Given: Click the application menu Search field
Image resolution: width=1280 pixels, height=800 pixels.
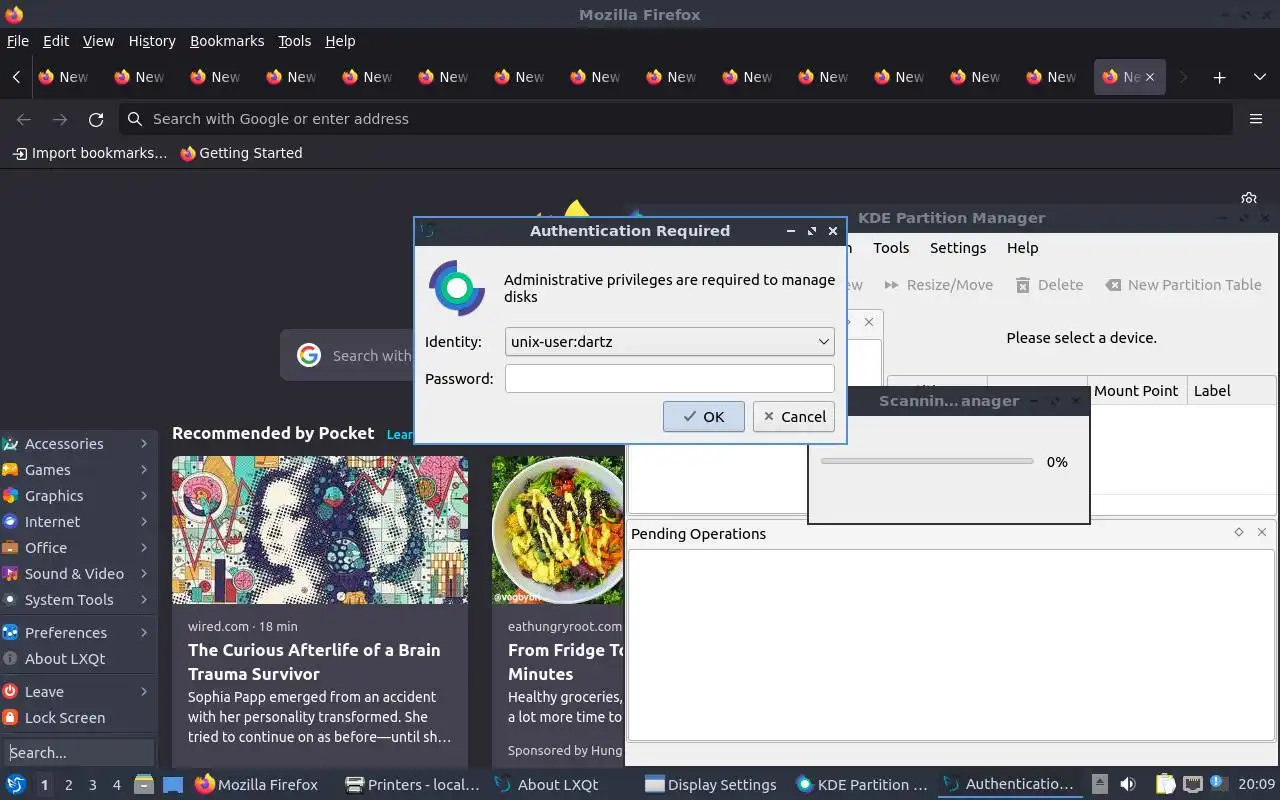Looking at the screenshot, I should coord(78,752).
